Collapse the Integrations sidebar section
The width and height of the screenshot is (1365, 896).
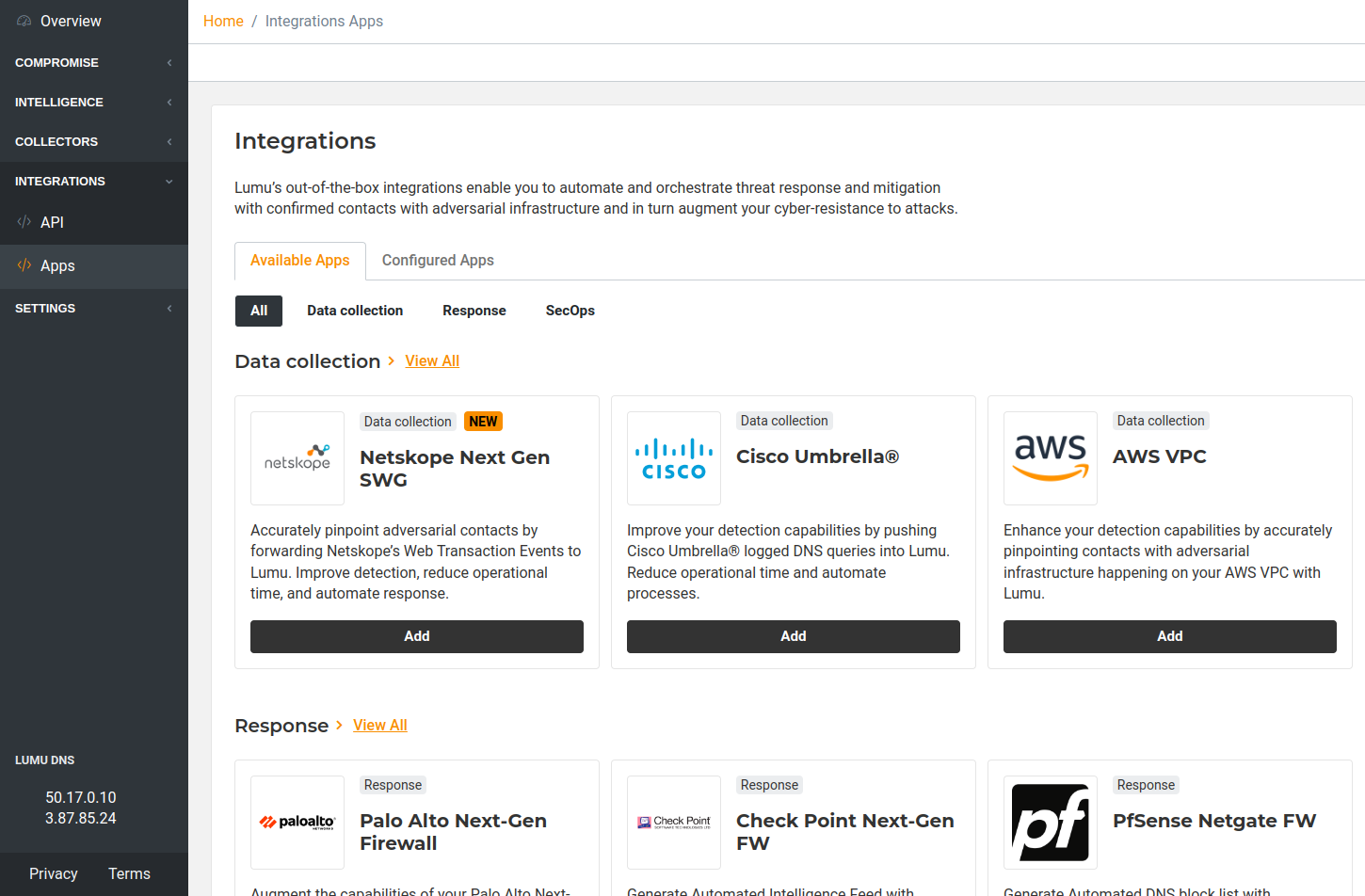click(x=93, y=182)
